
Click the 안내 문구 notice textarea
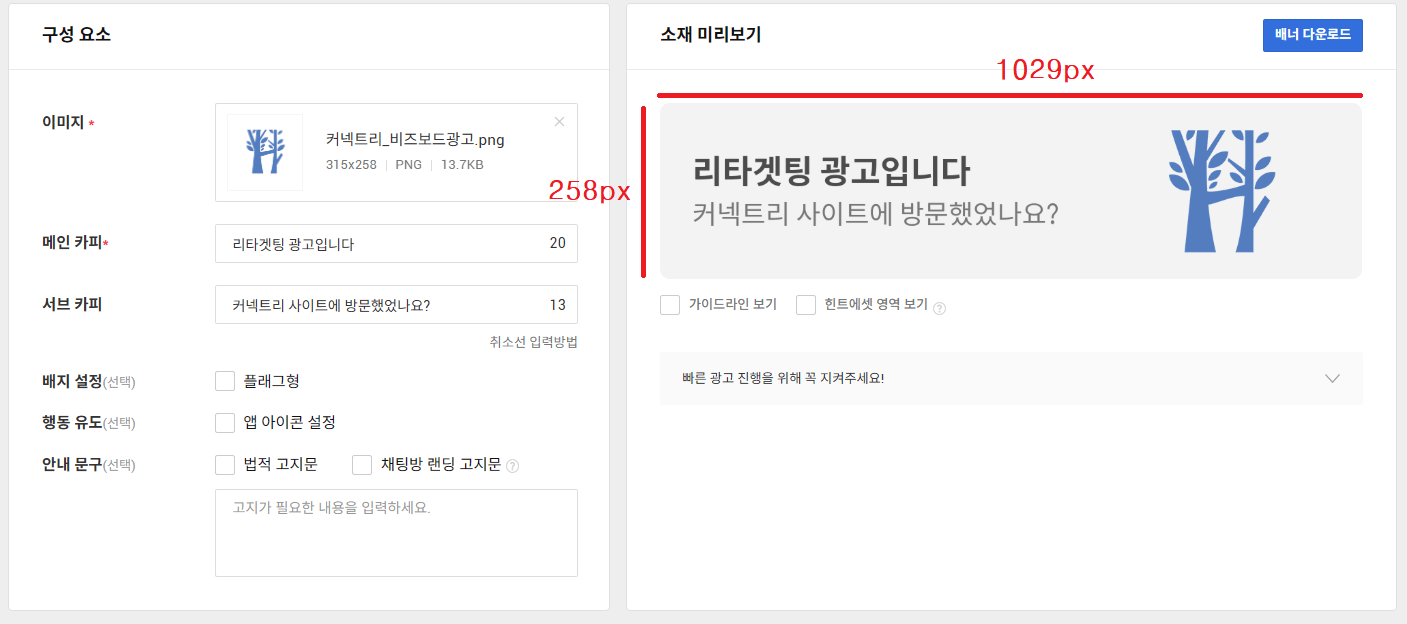[x=396, y=530]
